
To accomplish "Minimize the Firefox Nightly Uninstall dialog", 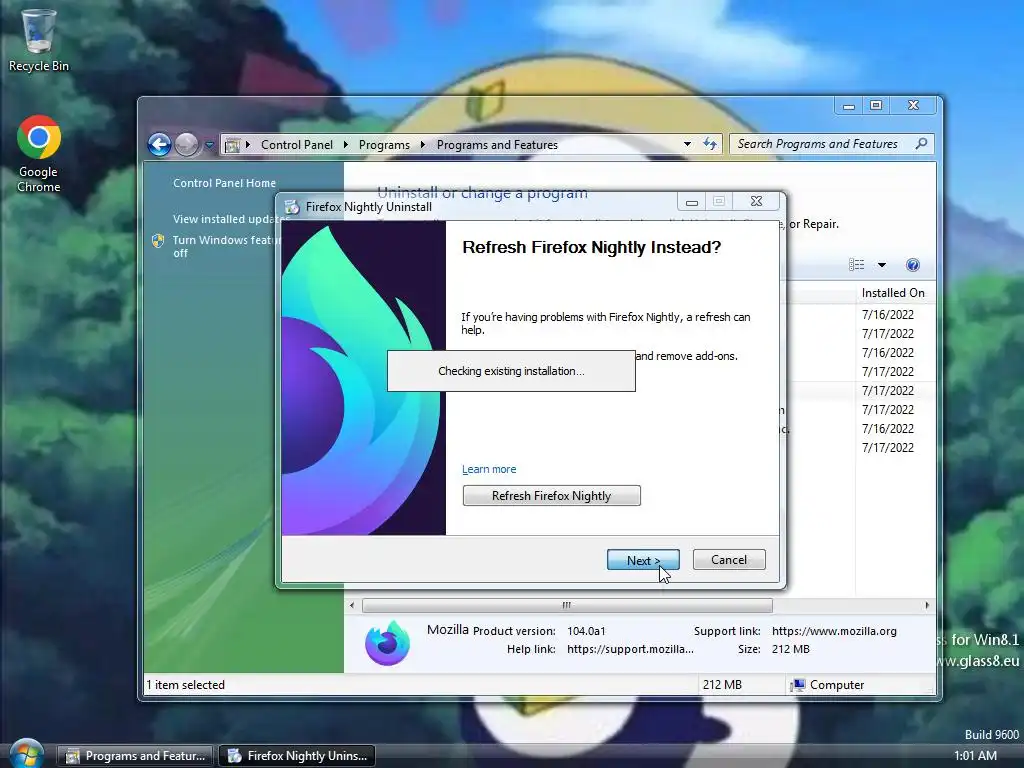I will point(692,202).
